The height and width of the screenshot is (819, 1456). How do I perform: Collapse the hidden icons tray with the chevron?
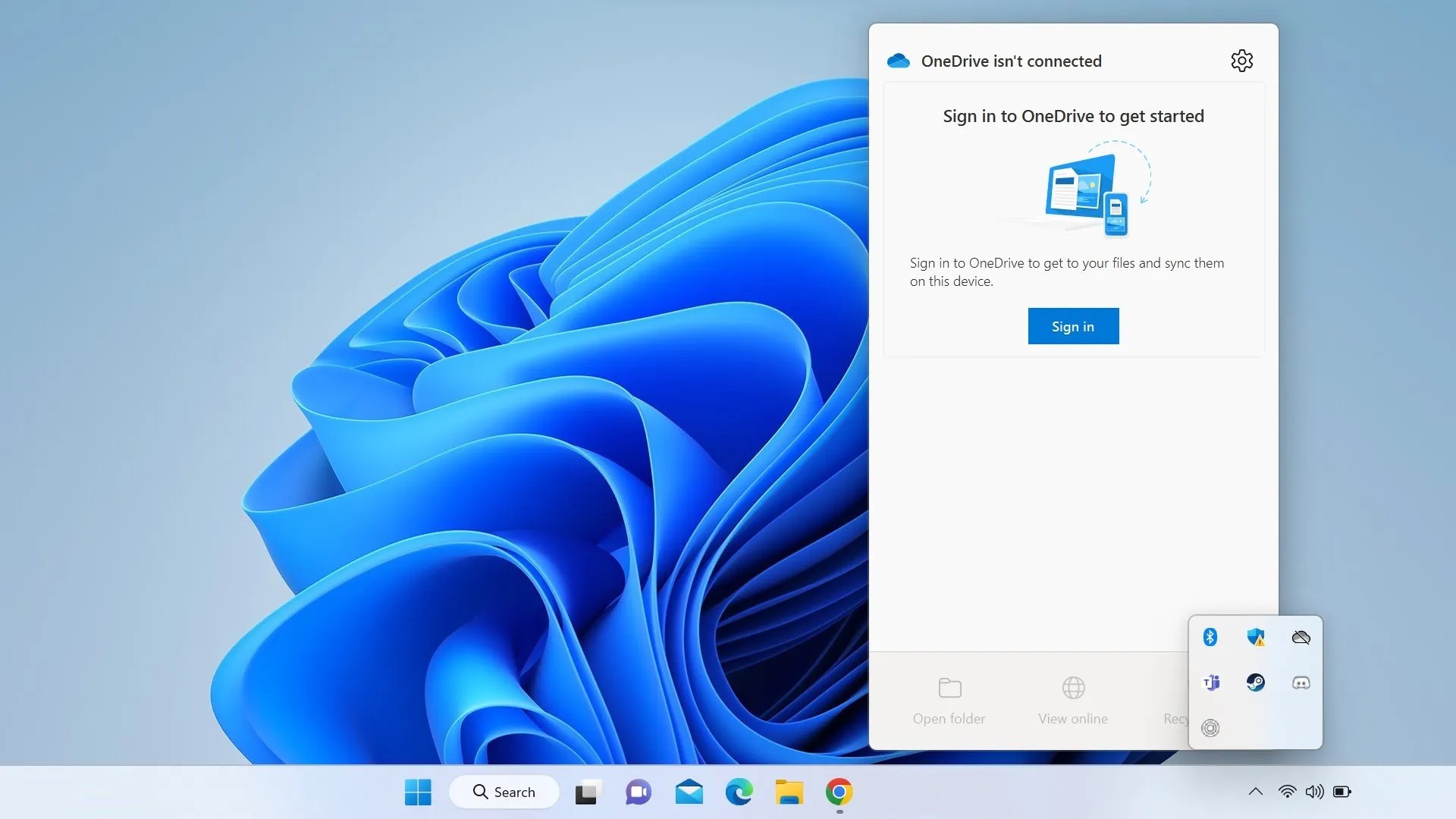(x=1255, y=791)
